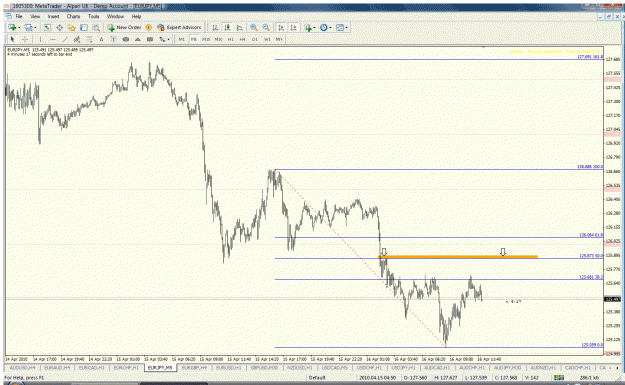Select the Crosshair tool
The width and height of the screenshot is (625, 385).
pos(25,39)
